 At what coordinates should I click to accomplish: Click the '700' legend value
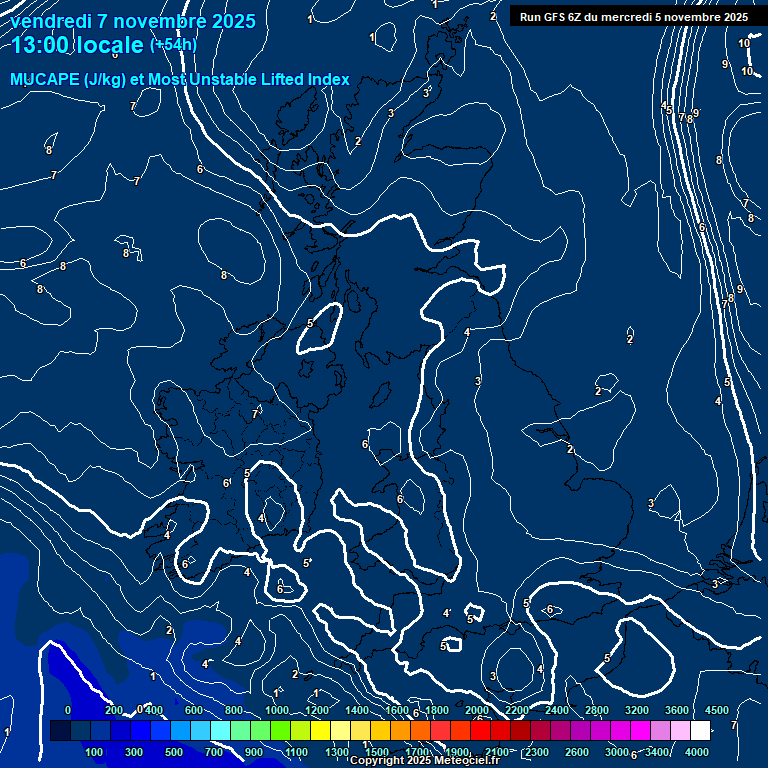click(x=214, y=752)
